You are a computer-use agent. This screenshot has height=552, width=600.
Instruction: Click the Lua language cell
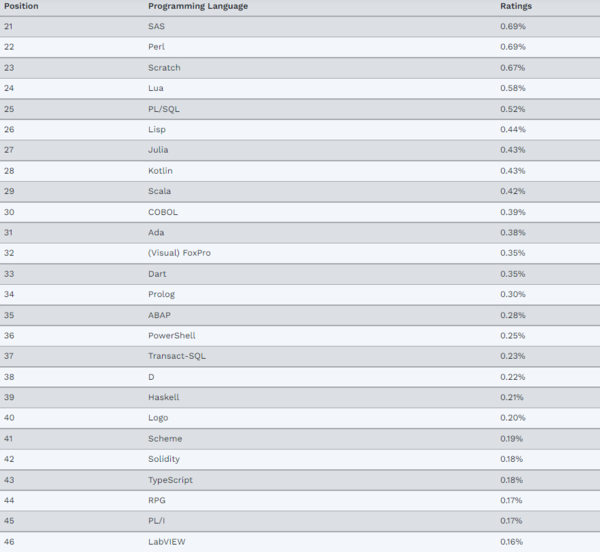point(155,88)
